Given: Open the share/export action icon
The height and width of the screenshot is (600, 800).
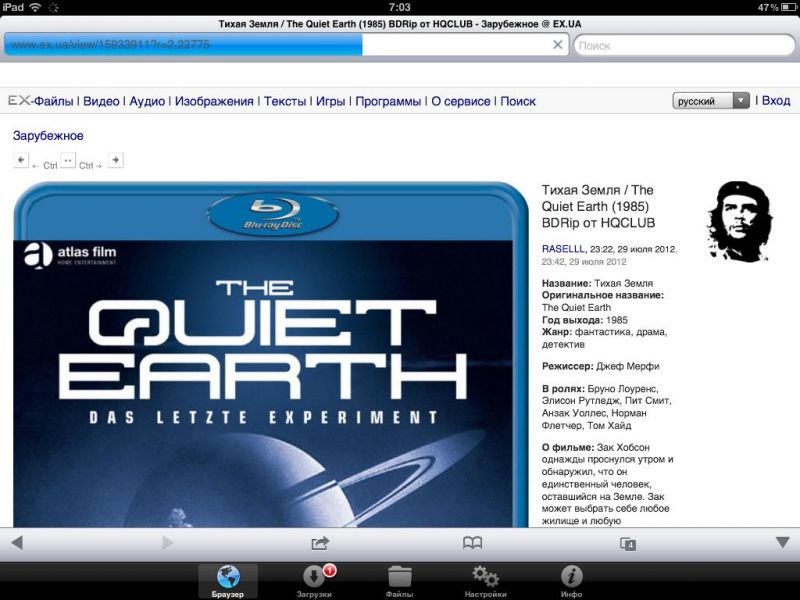Looking at the screenshot, I should point(320,542).
